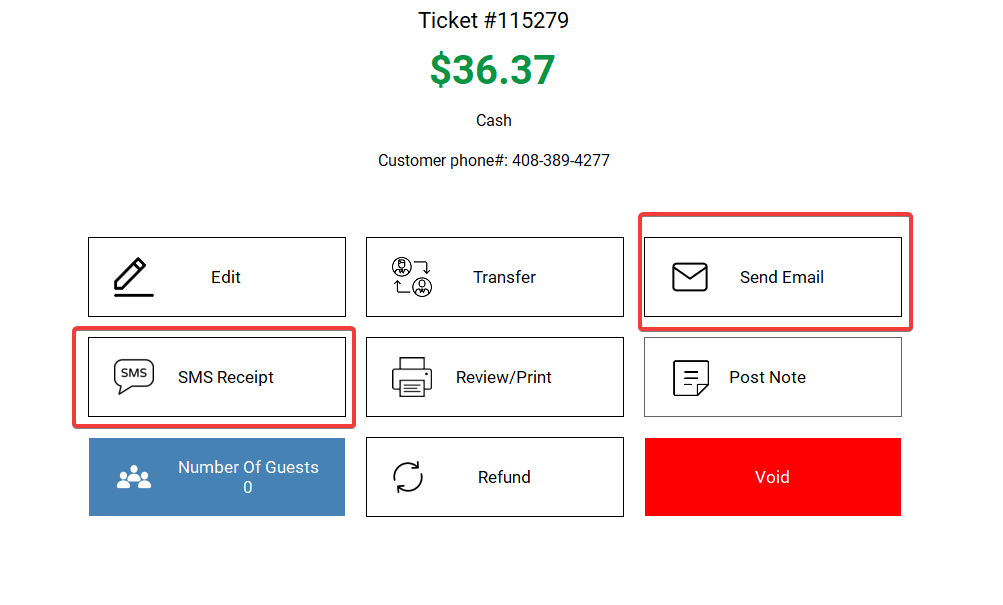1003x605 pixels.
Task: Choose Send Email text
Action: 782,277
